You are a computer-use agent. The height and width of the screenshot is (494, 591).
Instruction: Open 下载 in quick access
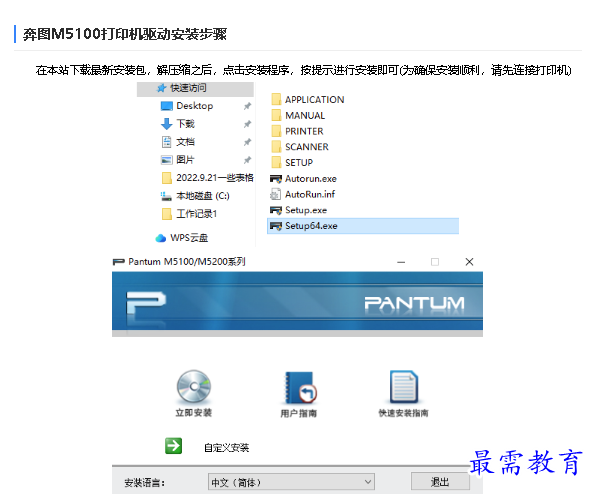pyautogui.click(x=185, y=124)
